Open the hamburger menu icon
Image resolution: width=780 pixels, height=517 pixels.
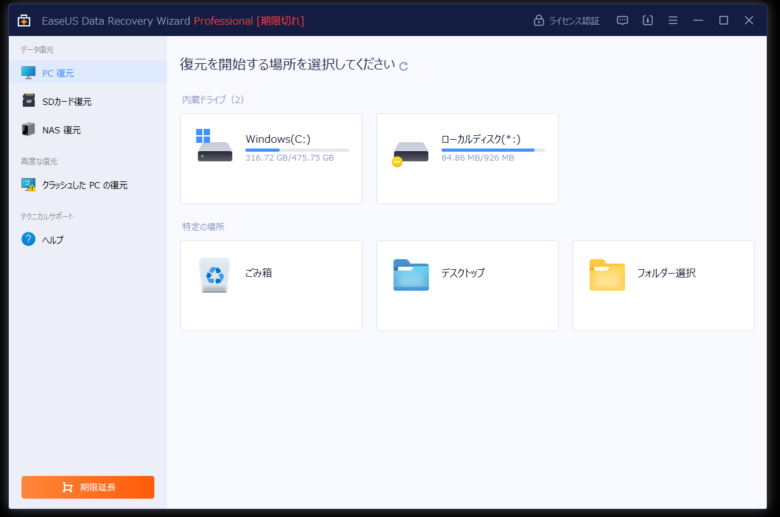pos(673,20)
